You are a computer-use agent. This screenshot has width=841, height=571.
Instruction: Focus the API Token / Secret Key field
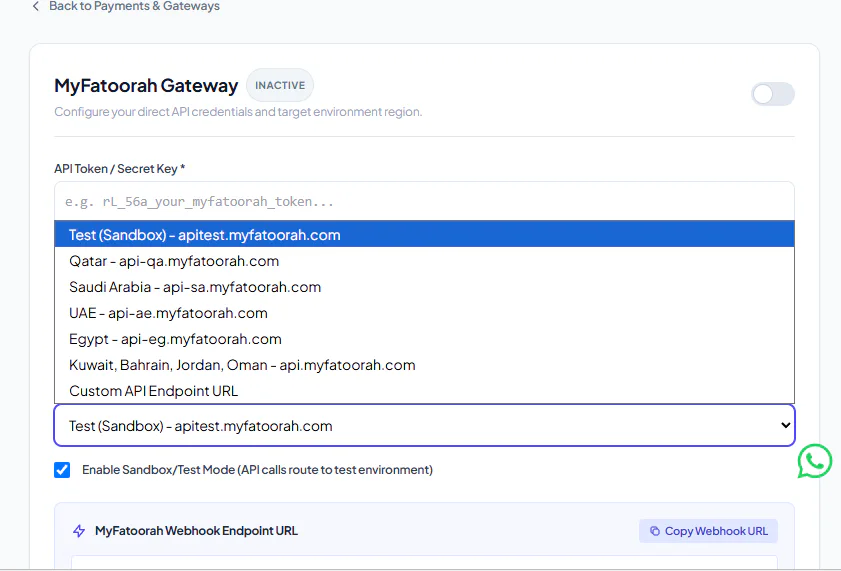424,201
